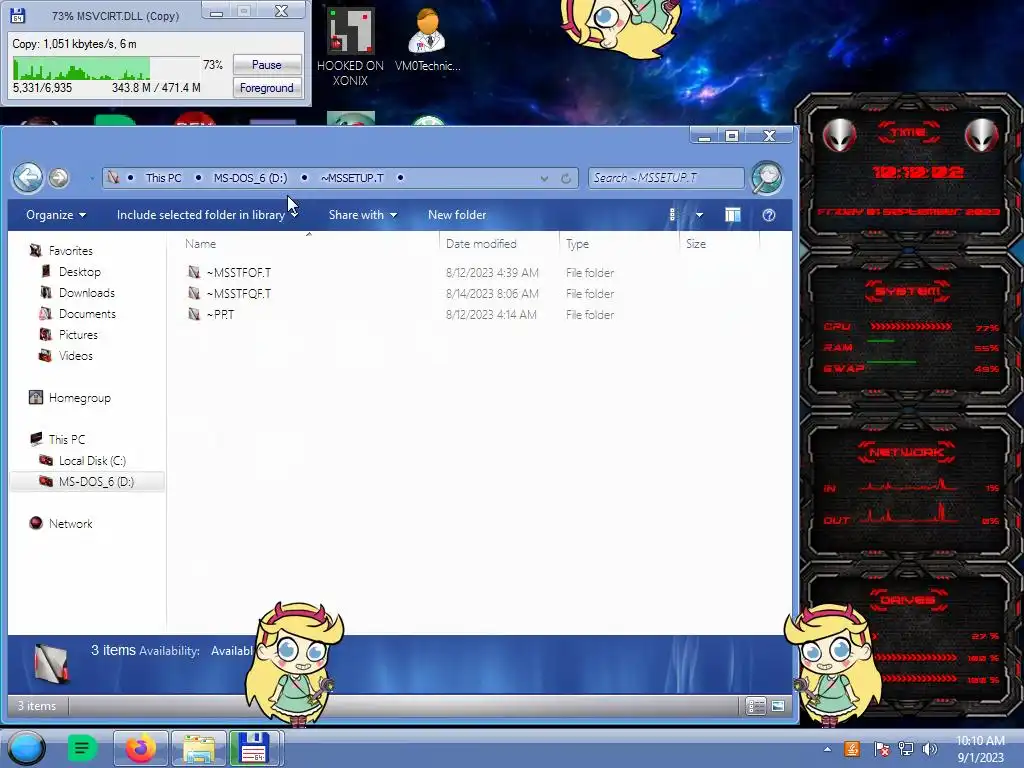Click the magnifier search button
Viewport: 1024px width, 768px height.
(767, 178)
